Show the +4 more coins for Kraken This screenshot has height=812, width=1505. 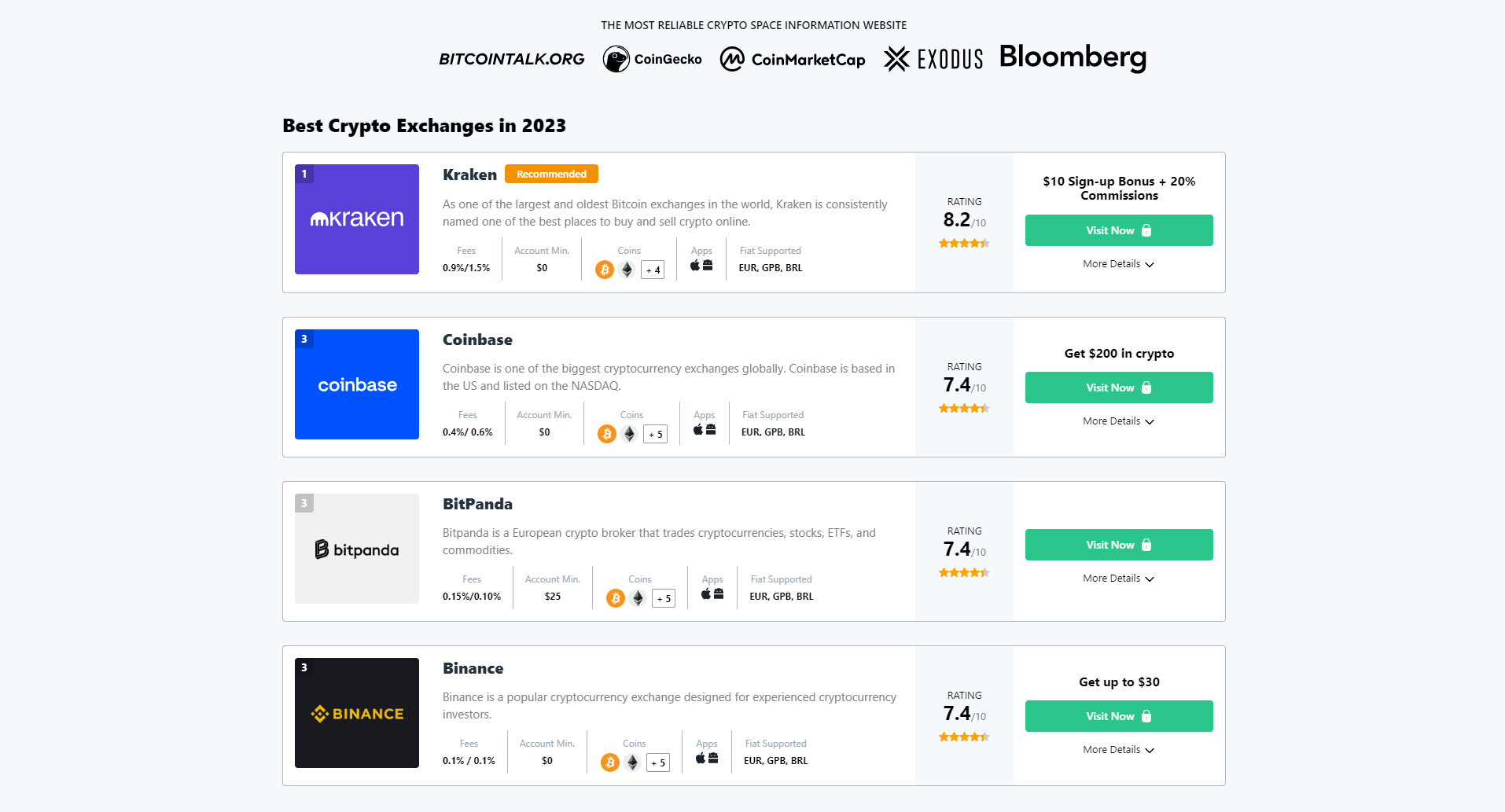coord(653,270)
